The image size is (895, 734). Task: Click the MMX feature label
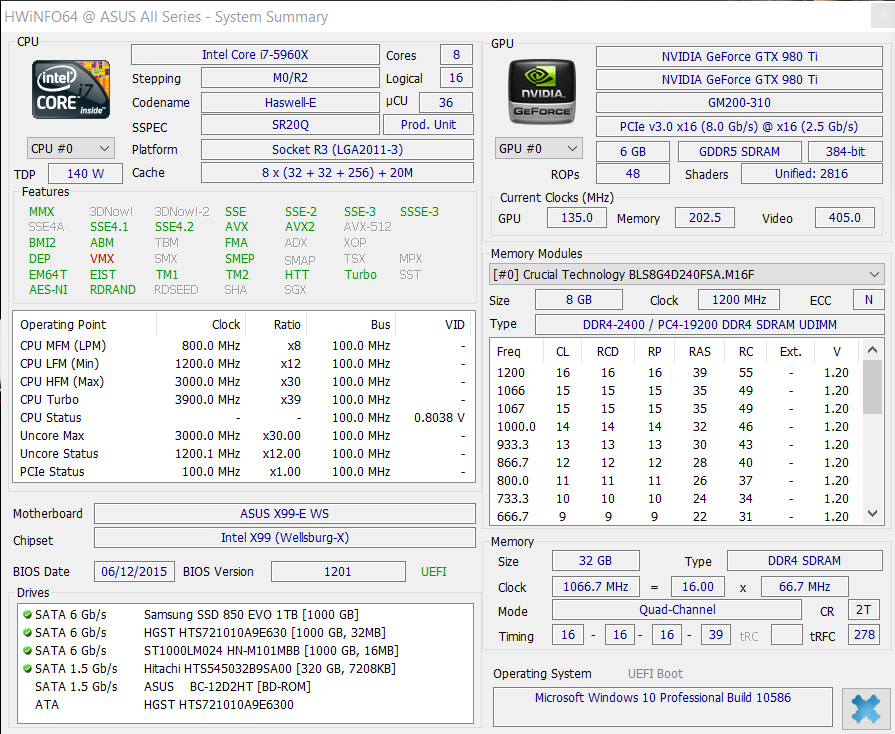(x=42, y=212)
